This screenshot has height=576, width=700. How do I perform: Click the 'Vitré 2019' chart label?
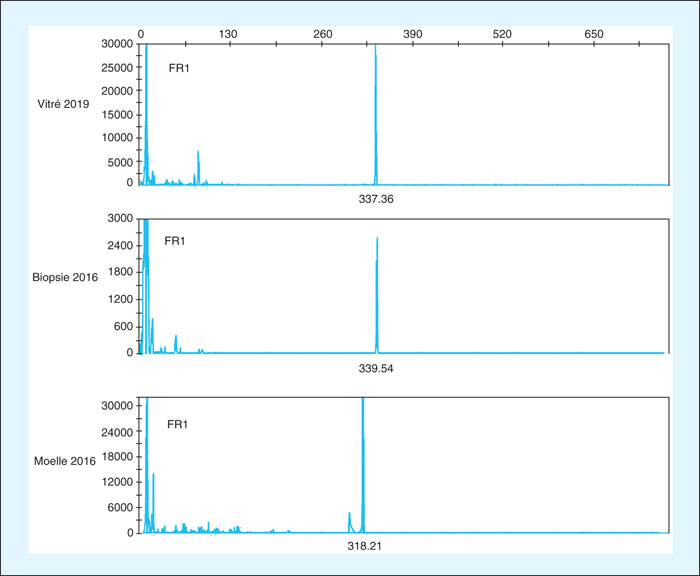(63, 104)
